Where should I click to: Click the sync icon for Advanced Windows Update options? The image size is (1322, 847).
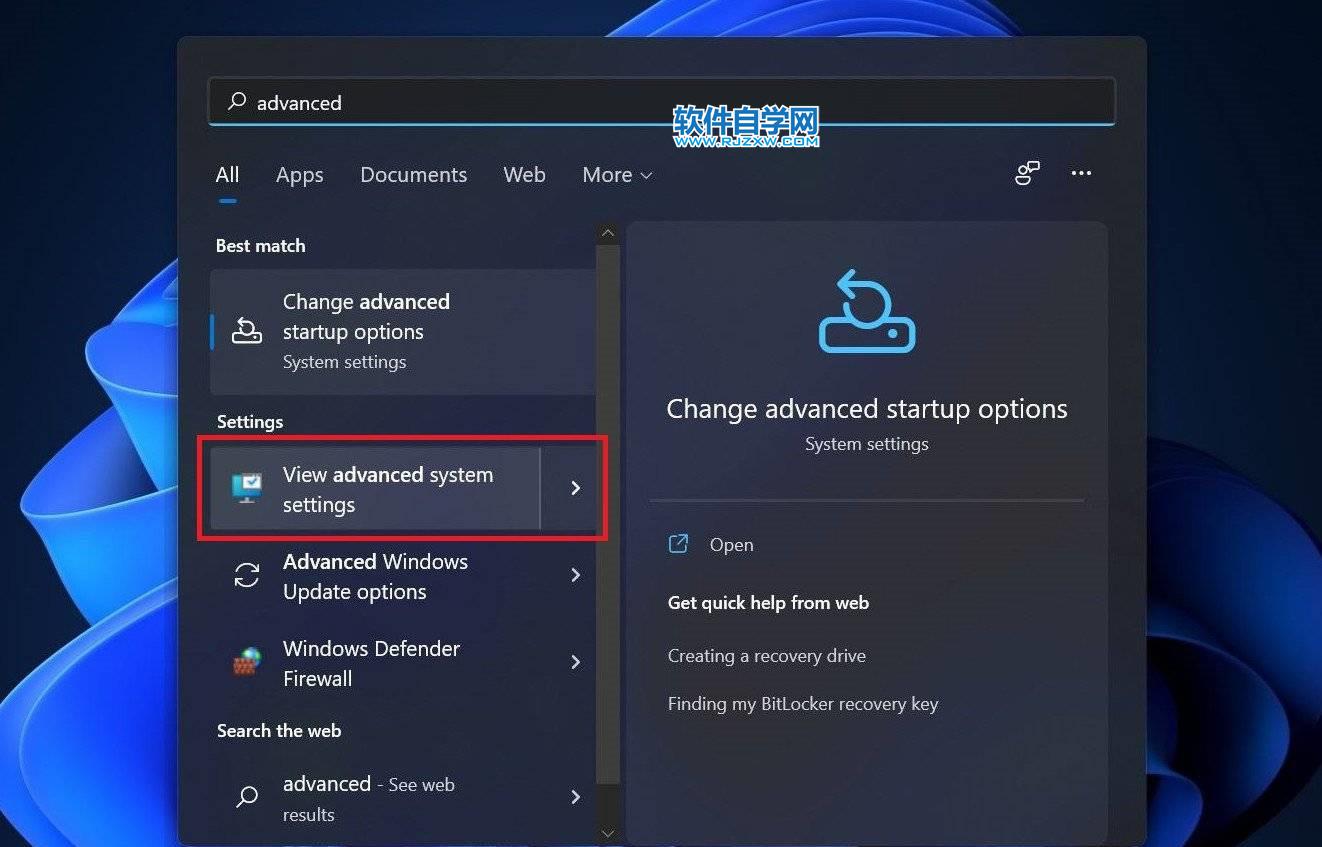point(246,575)
